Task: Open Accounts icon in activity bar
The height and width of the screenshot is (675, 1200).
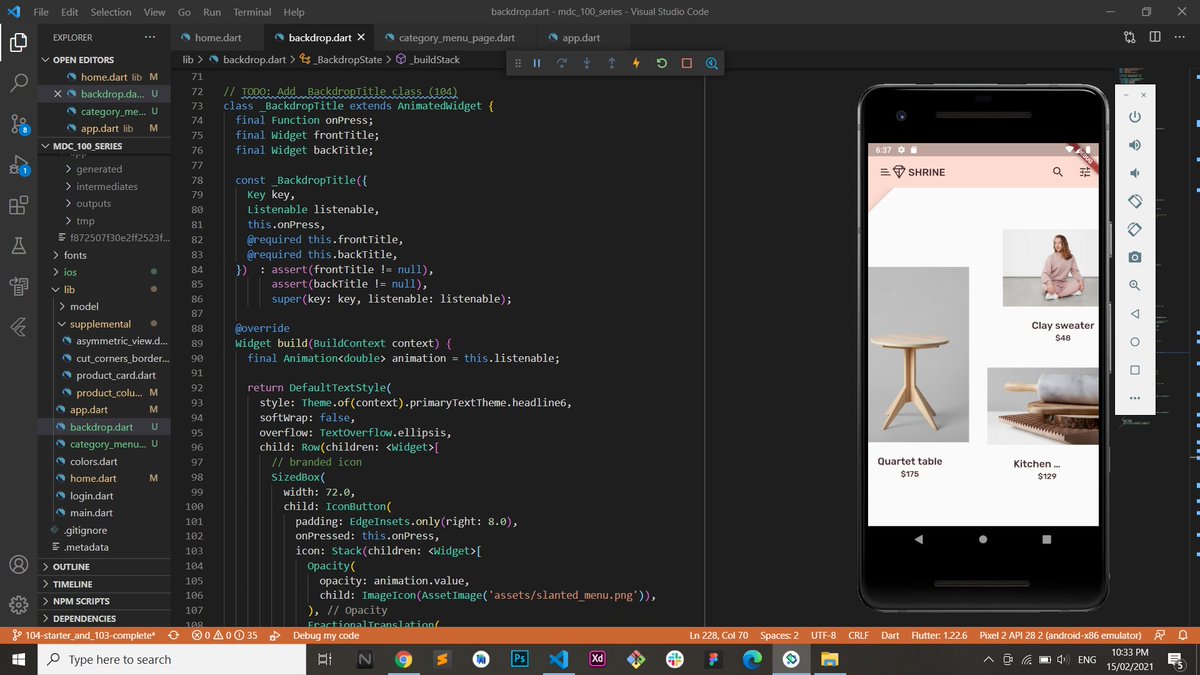Action: 18,564
